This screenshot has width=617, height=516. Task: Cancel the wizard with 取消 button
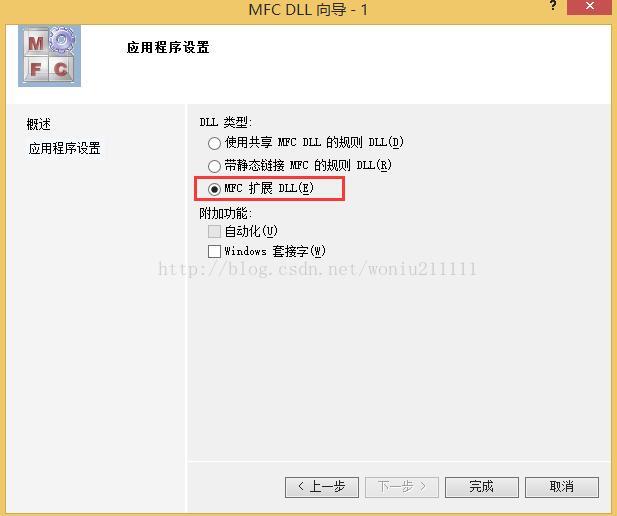click(x=562, y=487)
